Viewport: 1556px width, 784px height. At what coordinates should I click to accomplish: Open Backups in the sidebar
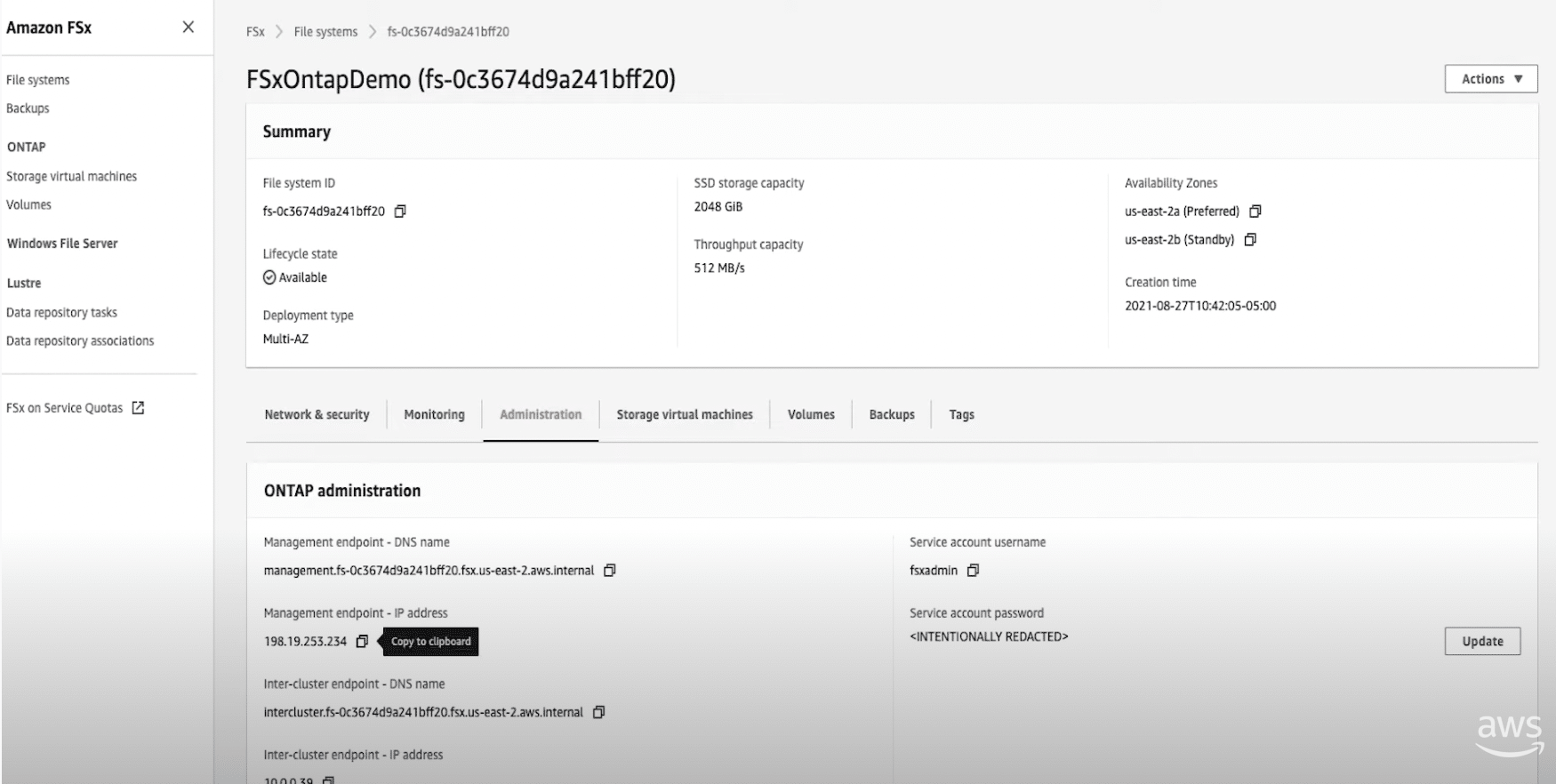click(x=28, y=108)
